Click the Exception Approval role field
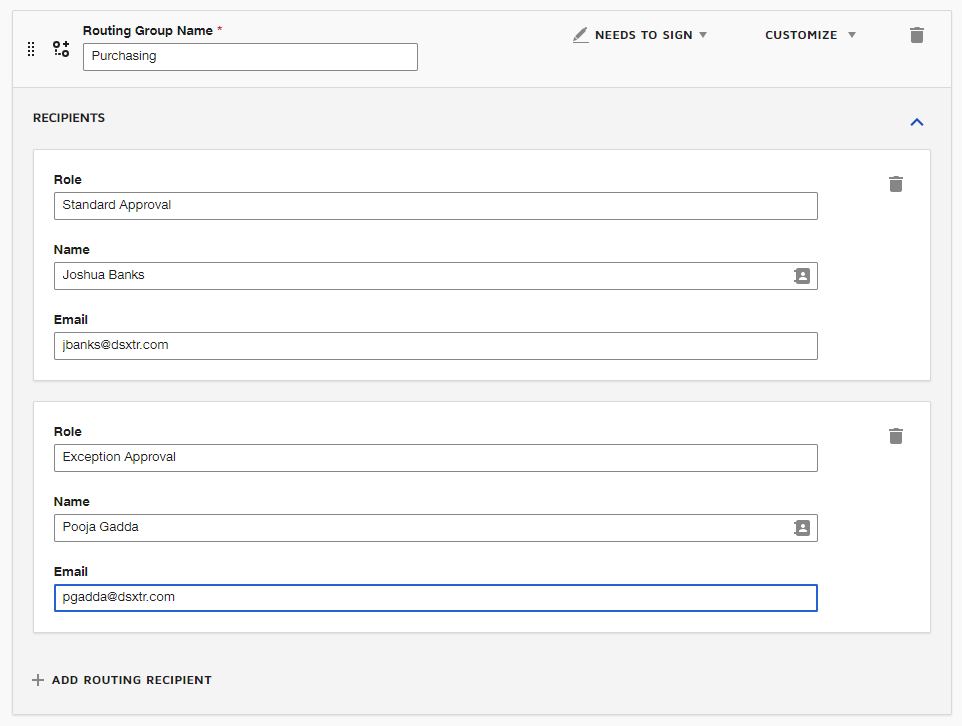The width and height of the screenshot is (962, 726). click(x=436, y=458)
